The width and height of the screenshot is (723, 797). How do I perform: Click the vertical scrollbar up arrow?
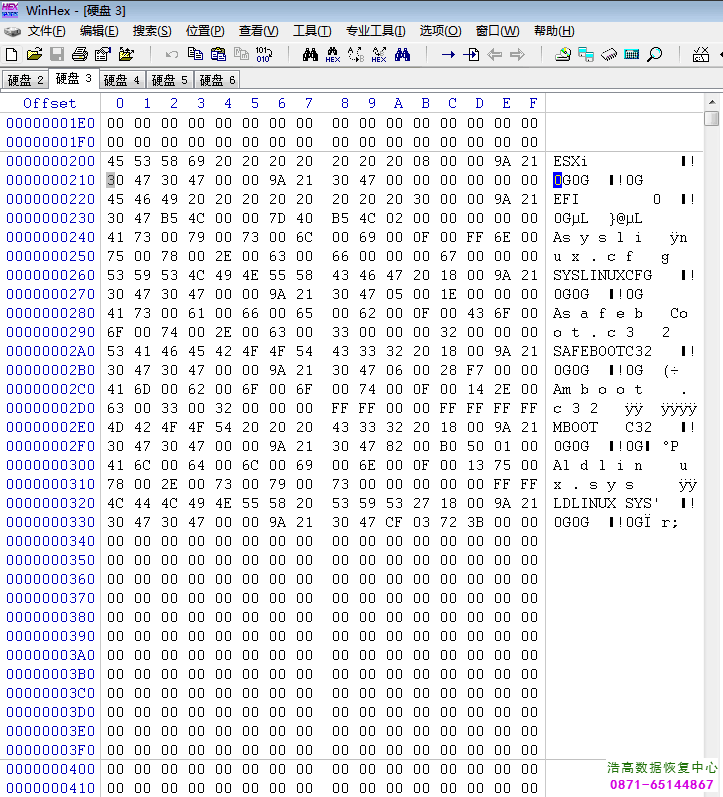point(712,101)
